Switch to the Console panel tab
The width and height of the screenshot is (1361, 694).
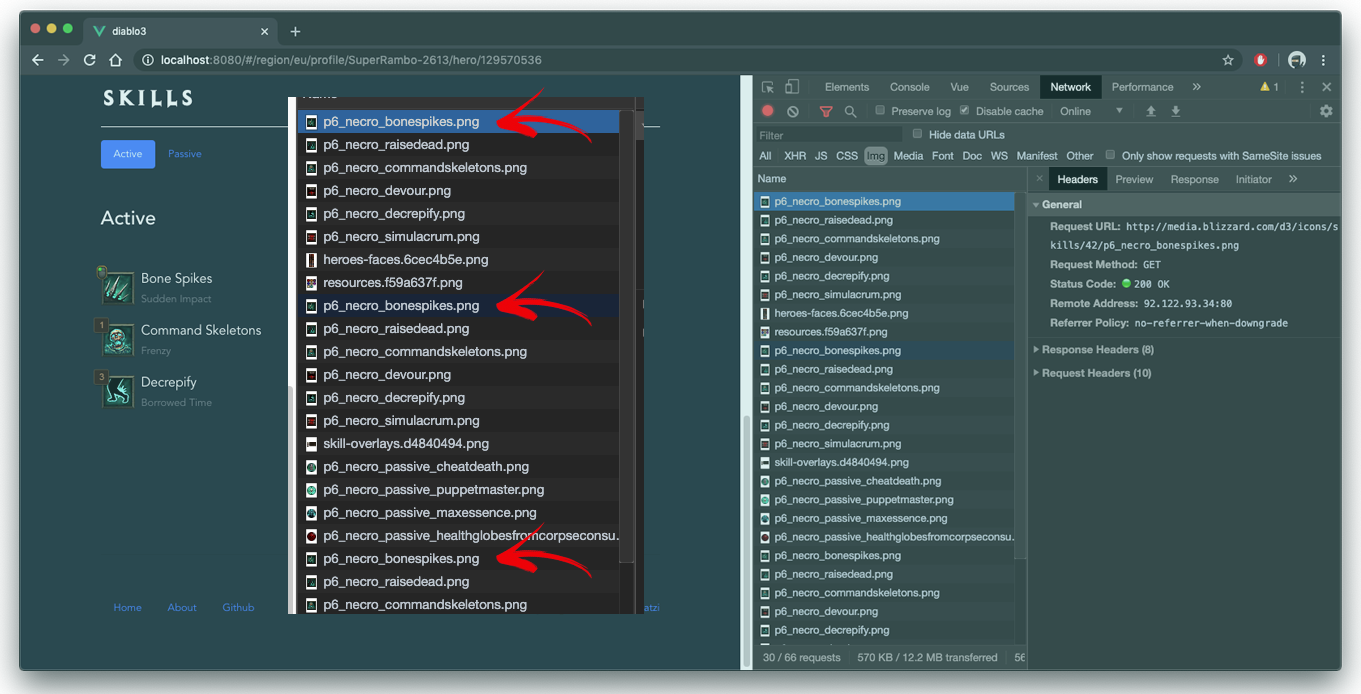(x=910, y=87)
